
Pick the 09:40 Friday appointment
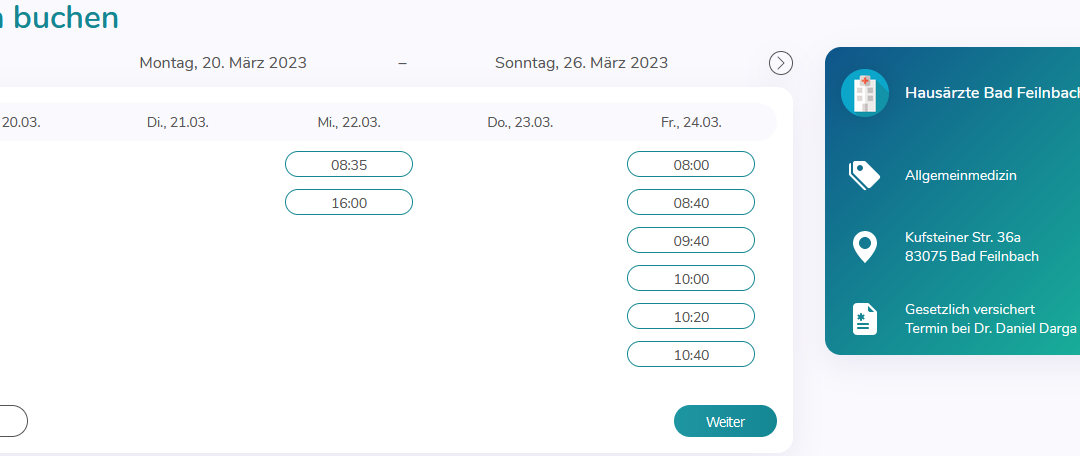[x=691, y=240]
